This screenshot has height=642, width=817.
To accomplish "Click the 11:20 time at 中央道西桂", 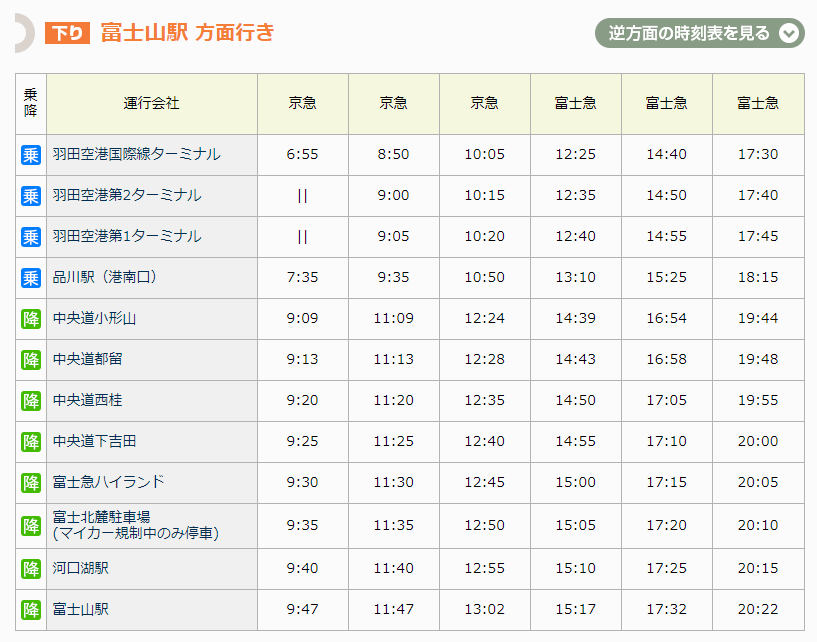I will [393, 400].
